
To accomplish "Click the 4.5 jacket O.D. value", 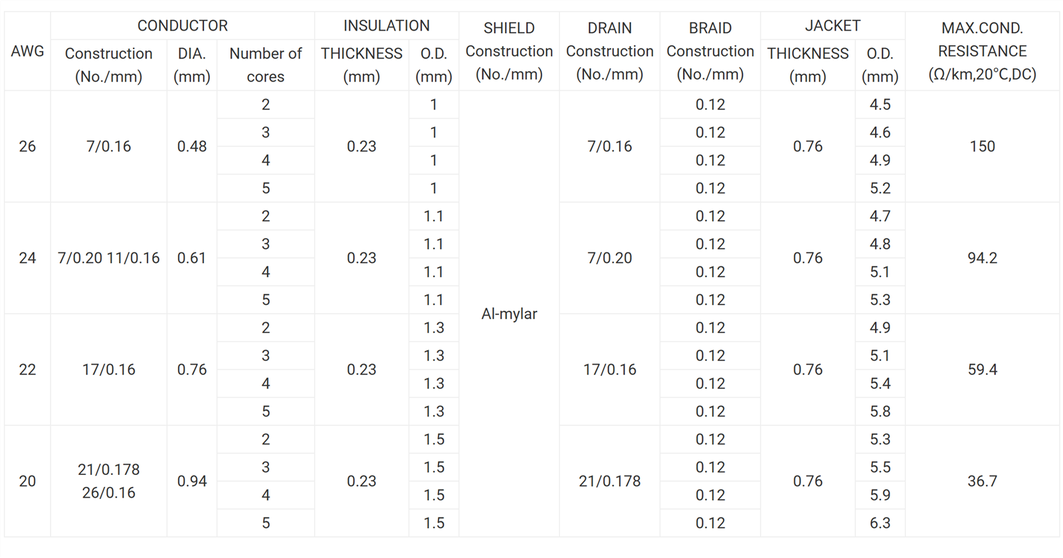I will (880, 105).
